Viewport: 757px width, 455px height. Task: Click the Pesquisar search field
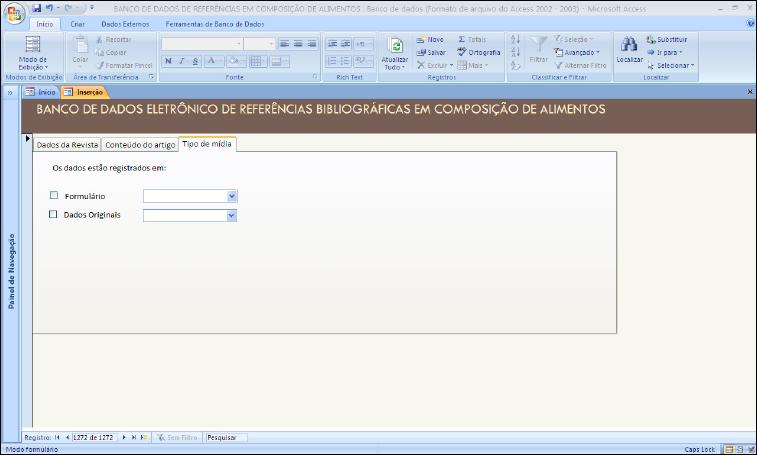coord(226,438)
